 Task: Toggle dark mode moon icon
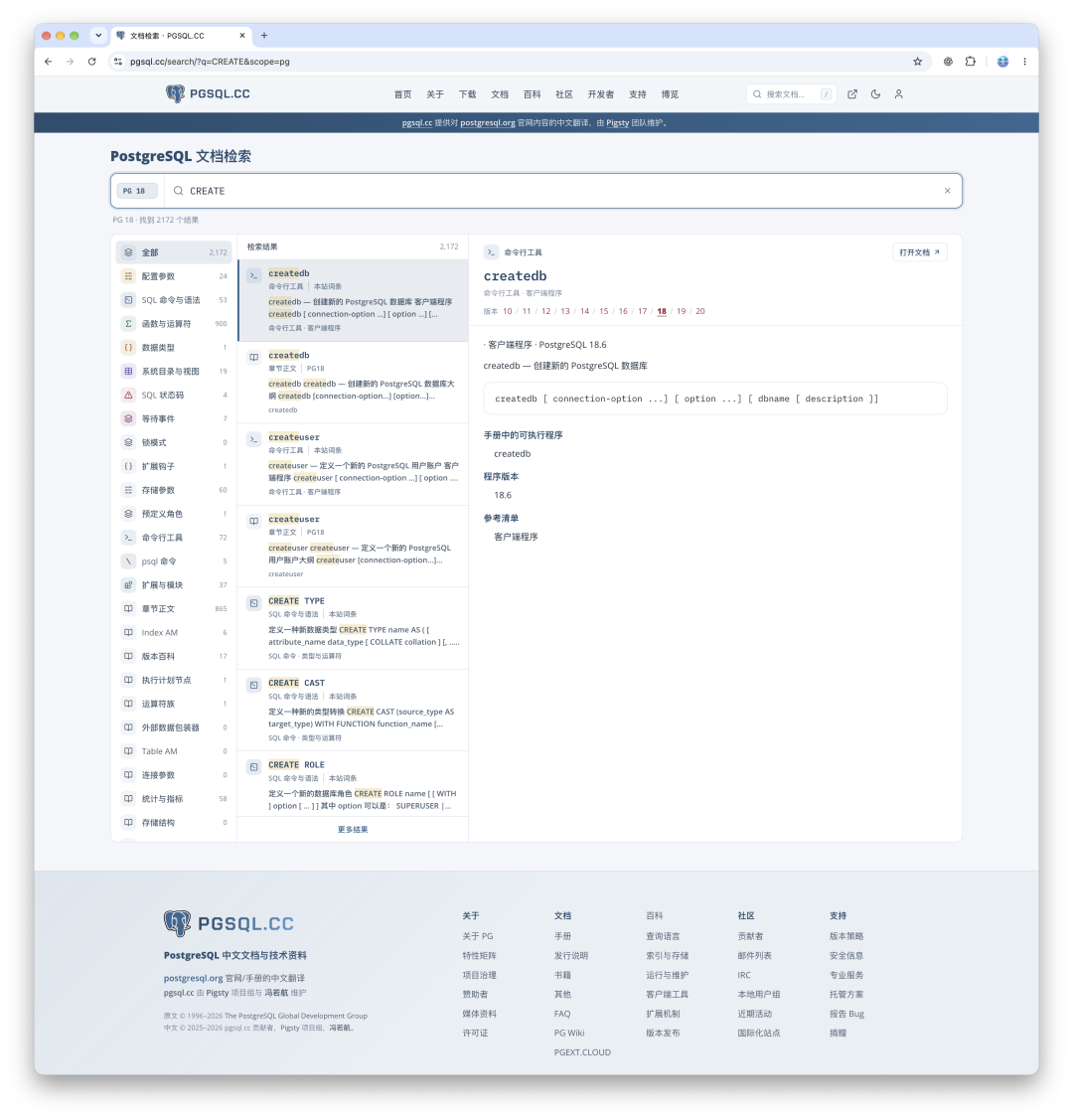(x=876, y=94)
